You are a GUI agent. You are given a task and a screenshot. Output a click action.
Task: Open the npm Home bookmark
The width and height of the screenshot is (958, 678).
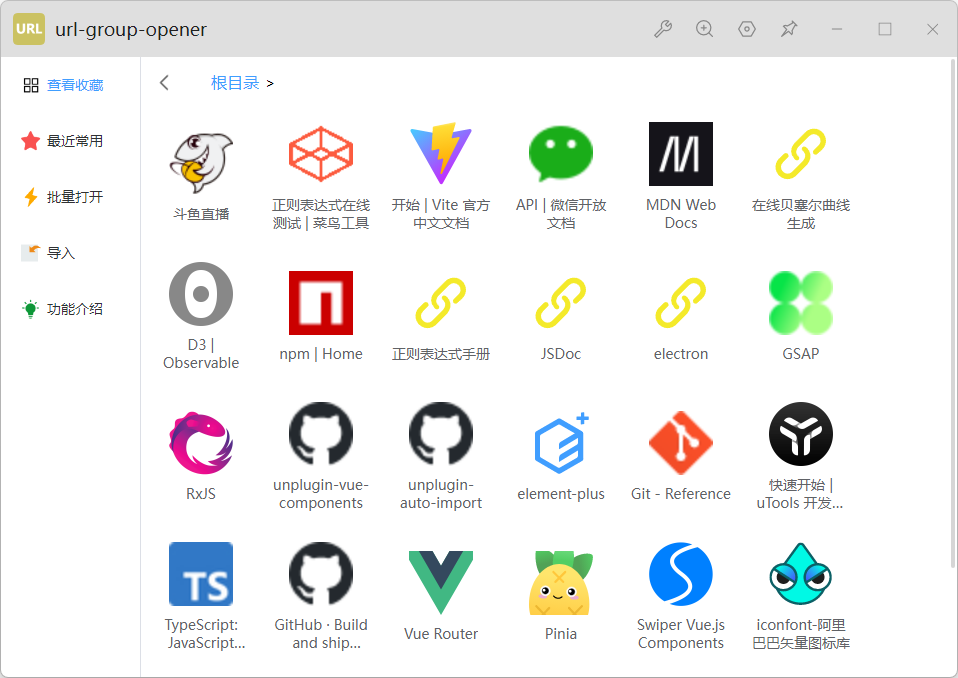point(321,303)
